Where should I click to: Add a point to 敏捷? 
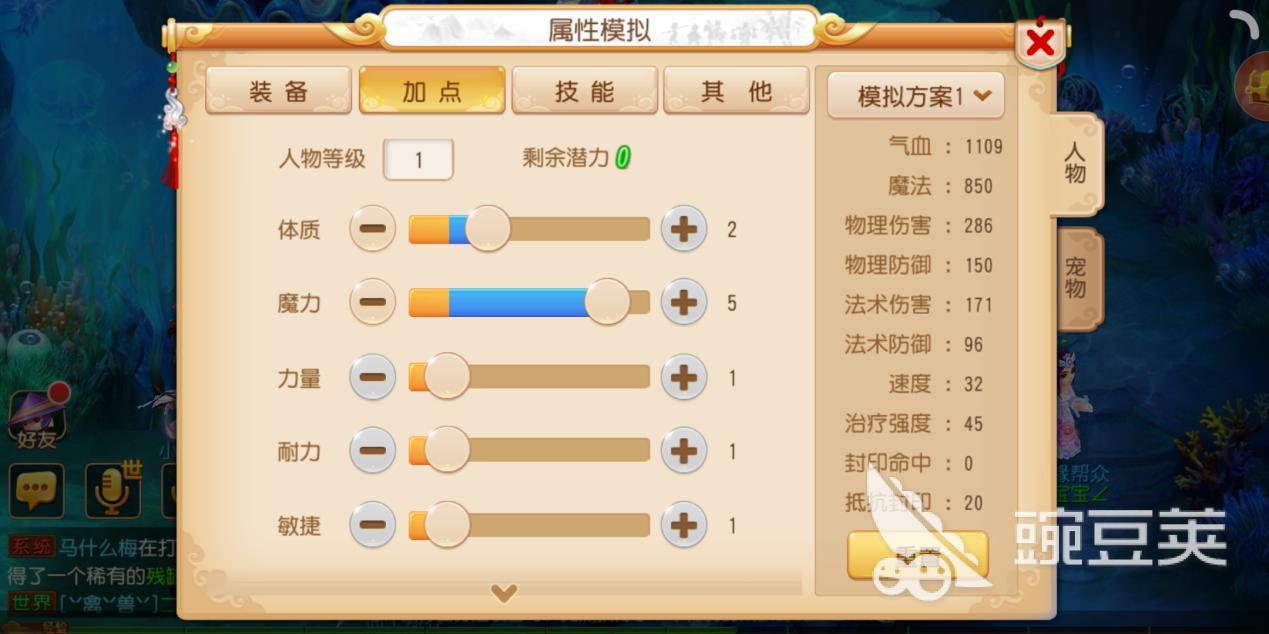(x=684, y=525)
